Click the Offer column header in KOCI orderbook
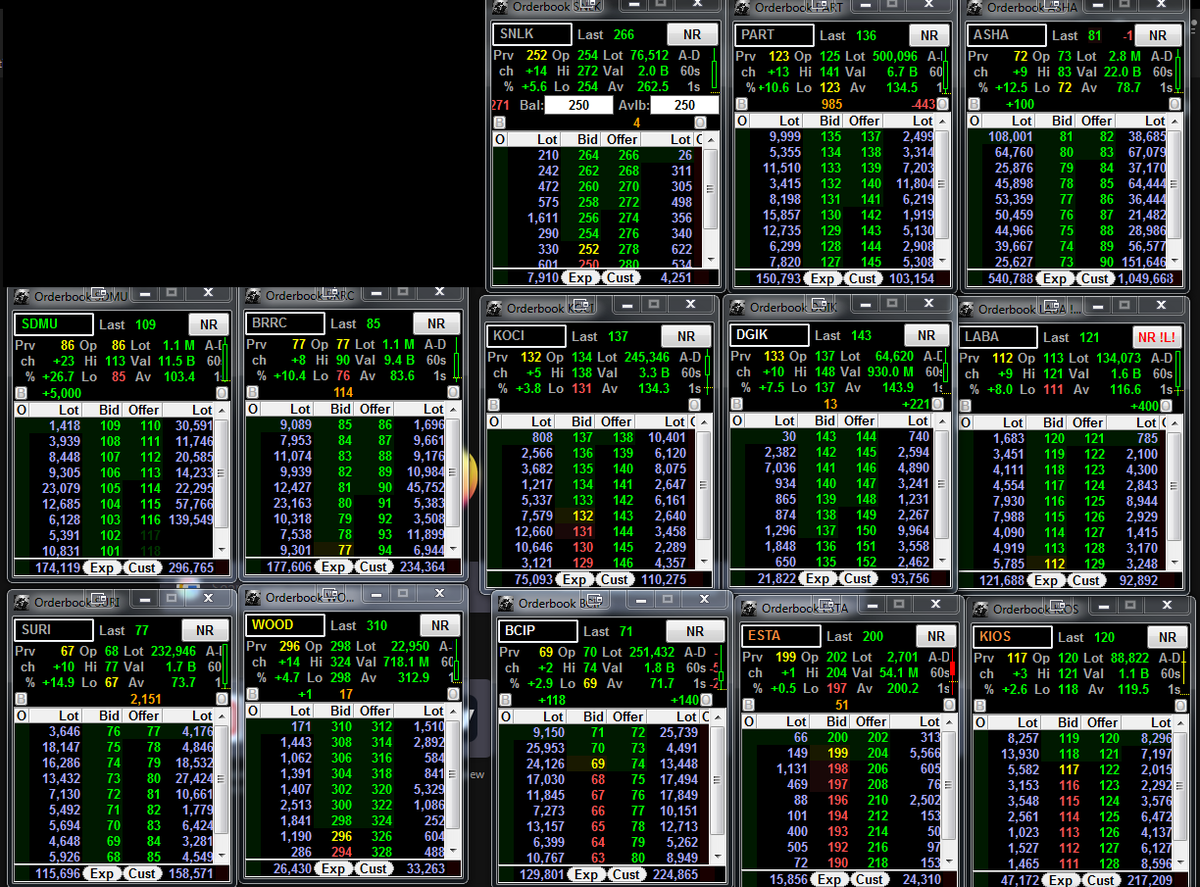The width and height of the screenshot is (1200, 887). [617, 422]
